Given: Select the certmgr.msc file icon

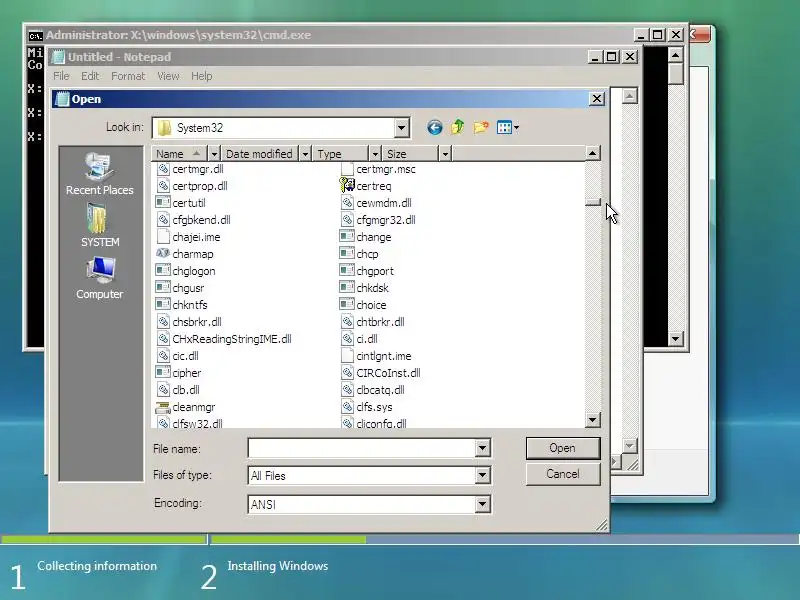Looking at the screenshot, I should click(x=347, y=168).
